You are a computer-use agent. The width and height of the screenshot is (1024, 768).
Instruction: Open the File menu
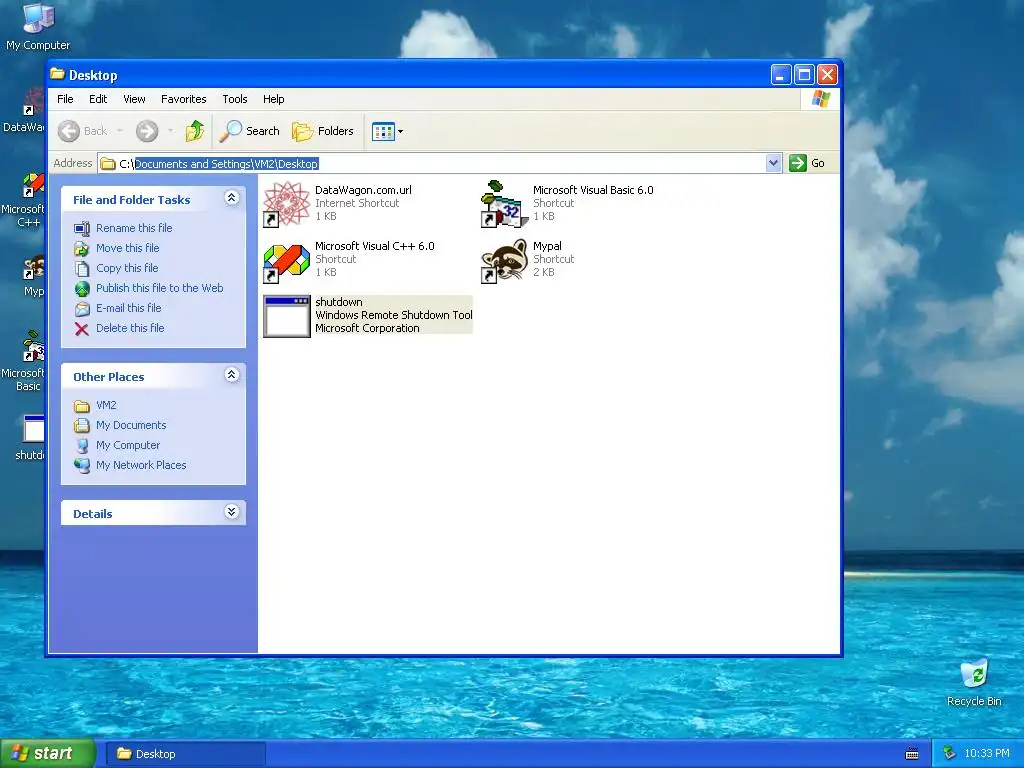[65, 99]
